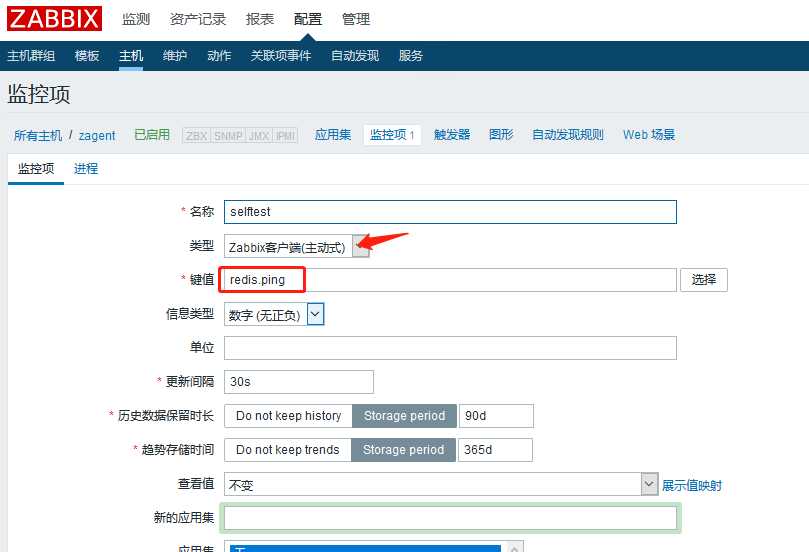This screenshot has width=809, height=552.
Task: Click the 选择 button beside 键值
Action: tap(704, 280)
